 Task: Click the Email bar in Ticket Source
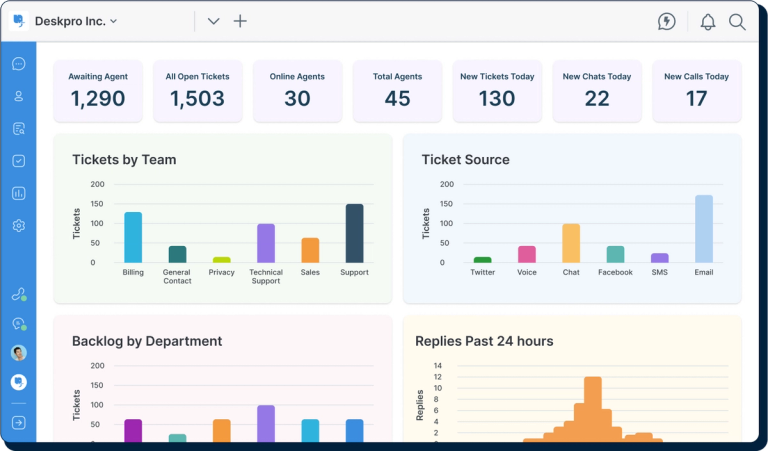point(704,229)
